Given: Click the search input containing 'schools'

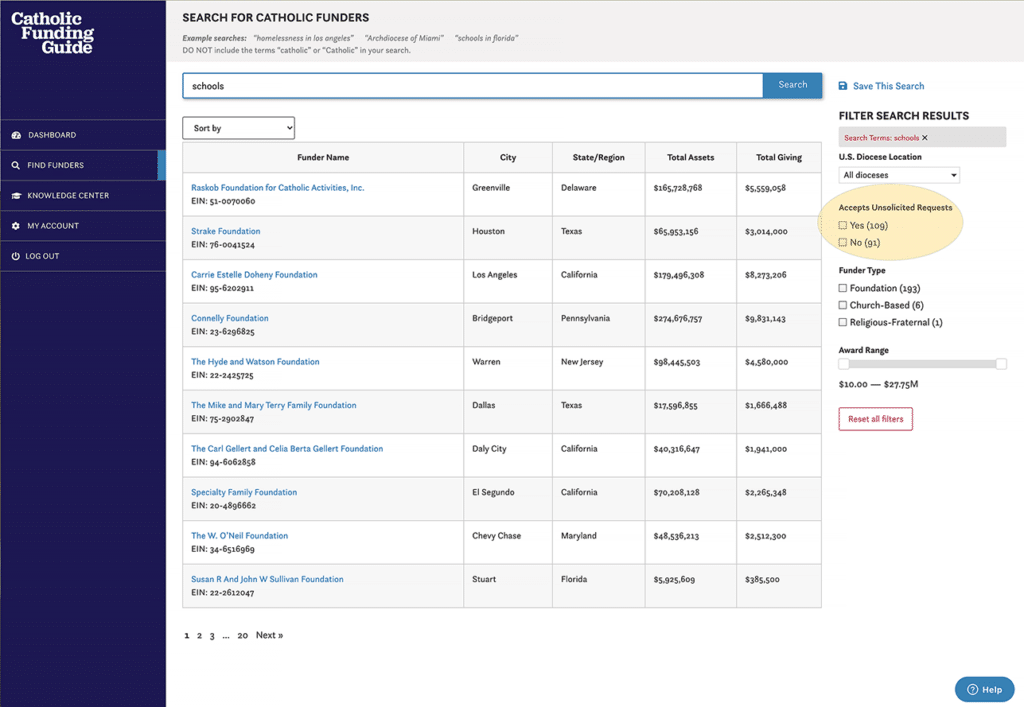Looking at the screenshot, I should (x=472, y=86).
